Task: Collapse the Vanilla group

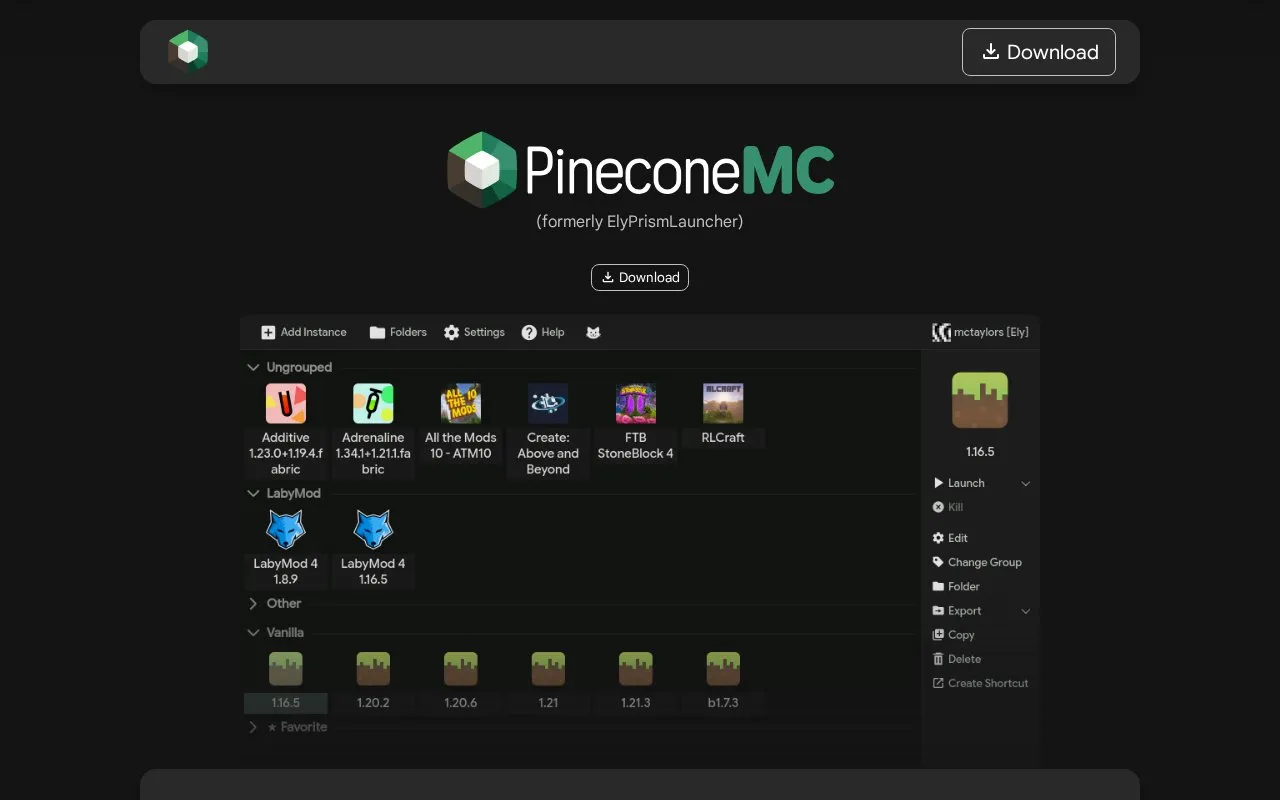Action: [x=253, y=632]
